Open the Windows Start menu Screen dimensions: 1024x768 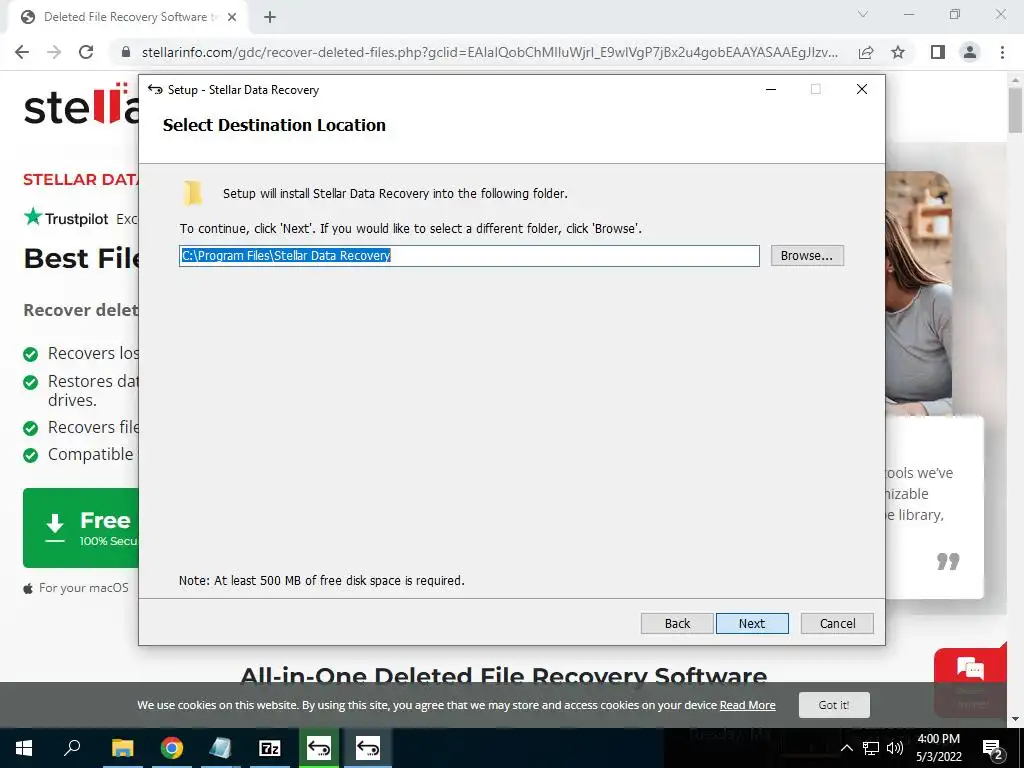coord(24,748)
